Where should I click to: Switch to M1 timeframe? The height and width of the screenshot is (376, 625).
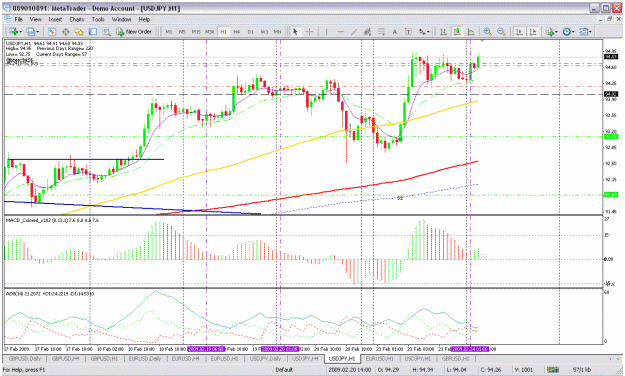169,31
